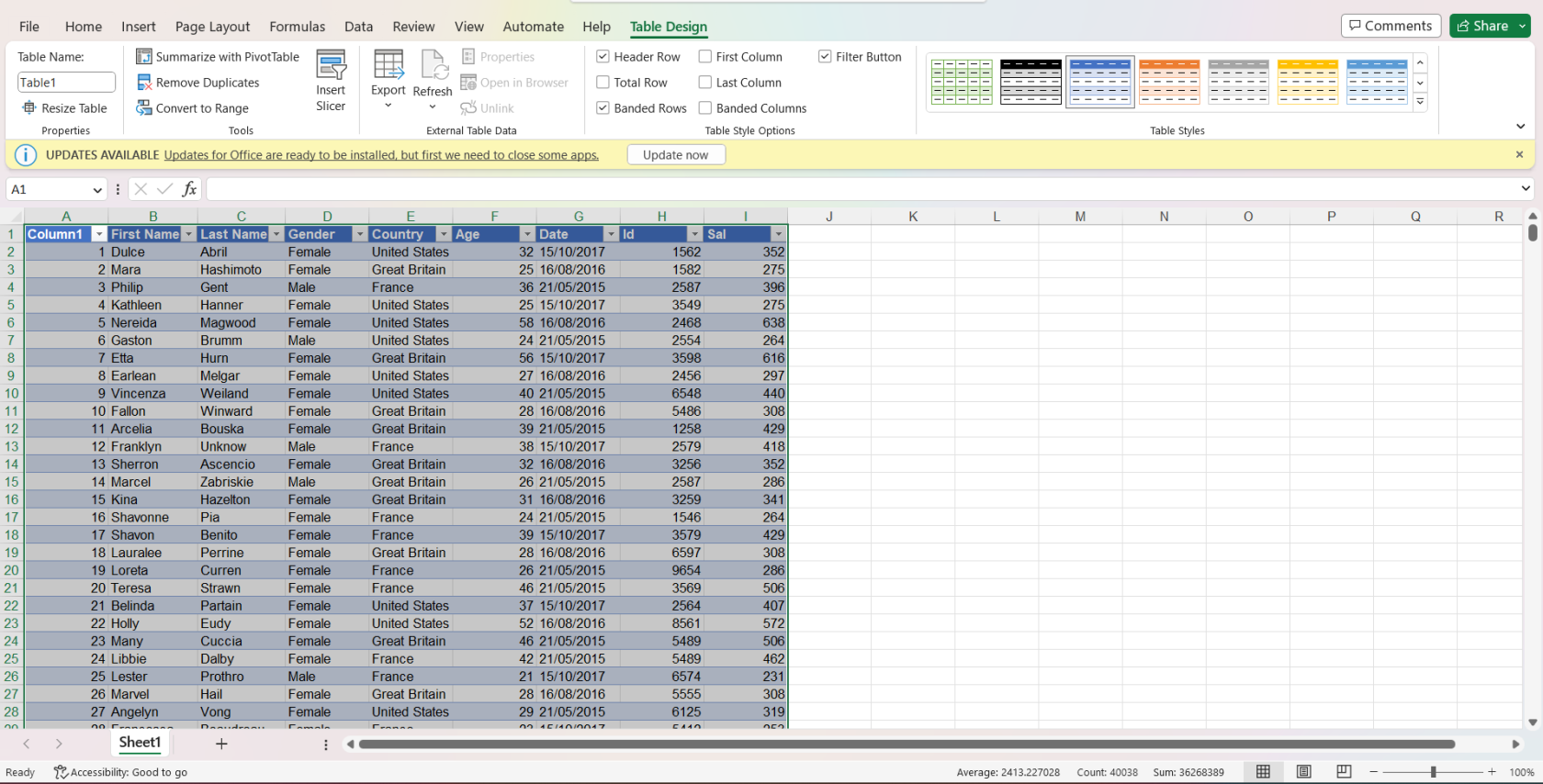Viewport: 1543px width, 784px height.
Task: Open the Accessibility: Good to go checker
Action: (120, 772)
